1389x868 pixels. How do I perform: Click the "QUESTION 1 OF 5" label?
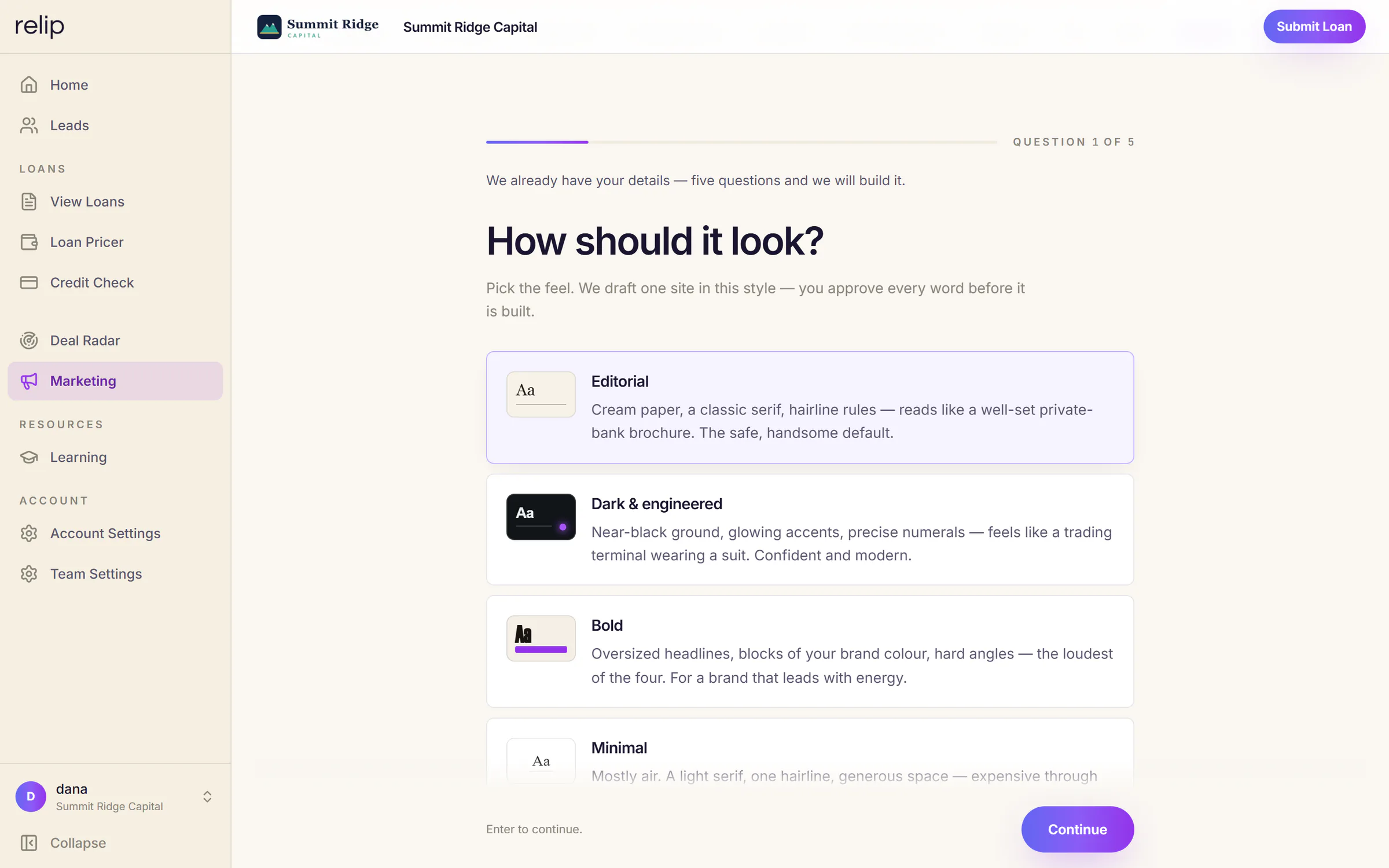pyautogui.click(x=1074, y=142)
